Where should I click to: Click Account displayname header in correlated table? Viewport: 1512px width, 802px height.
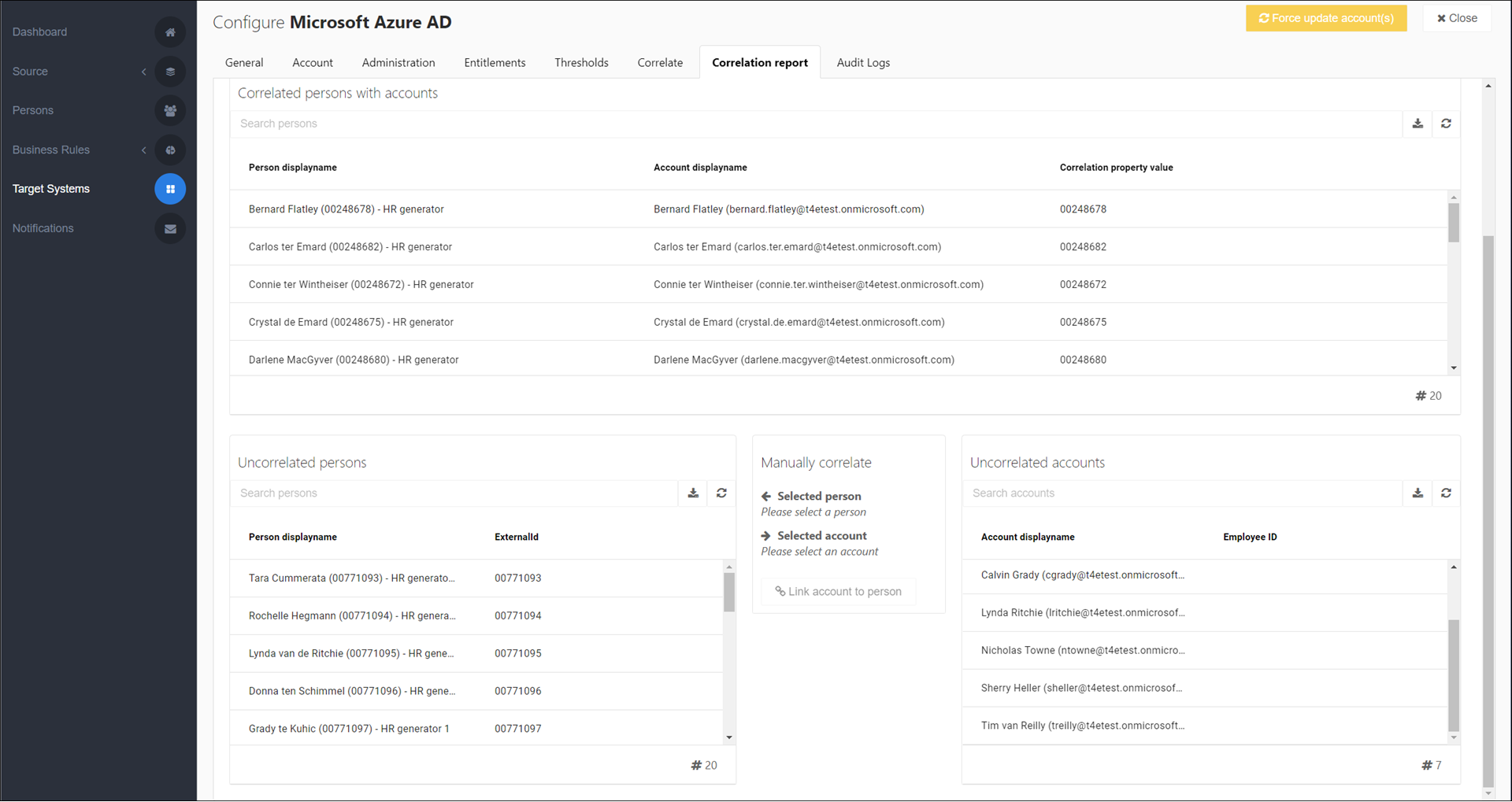point(700,168)
